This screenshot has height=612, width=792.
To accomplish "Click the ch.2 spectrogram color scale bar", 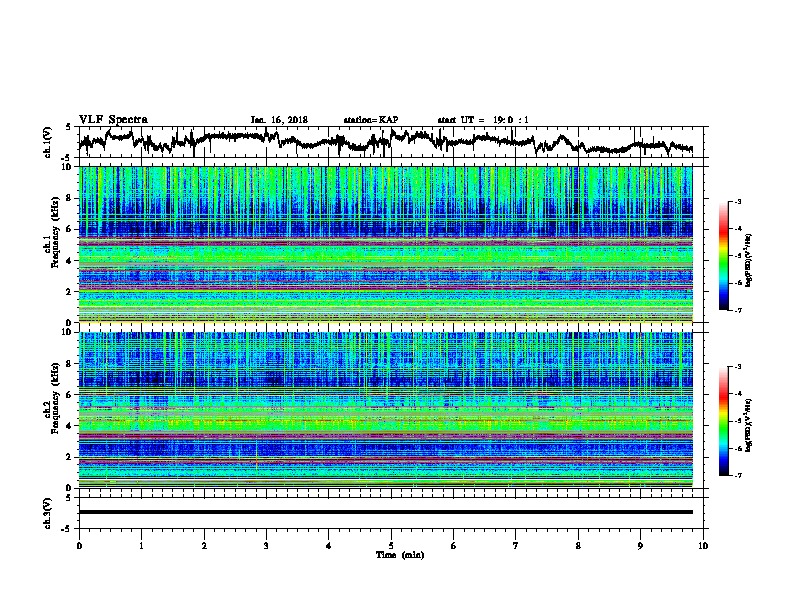I will (x=724, y=421).
